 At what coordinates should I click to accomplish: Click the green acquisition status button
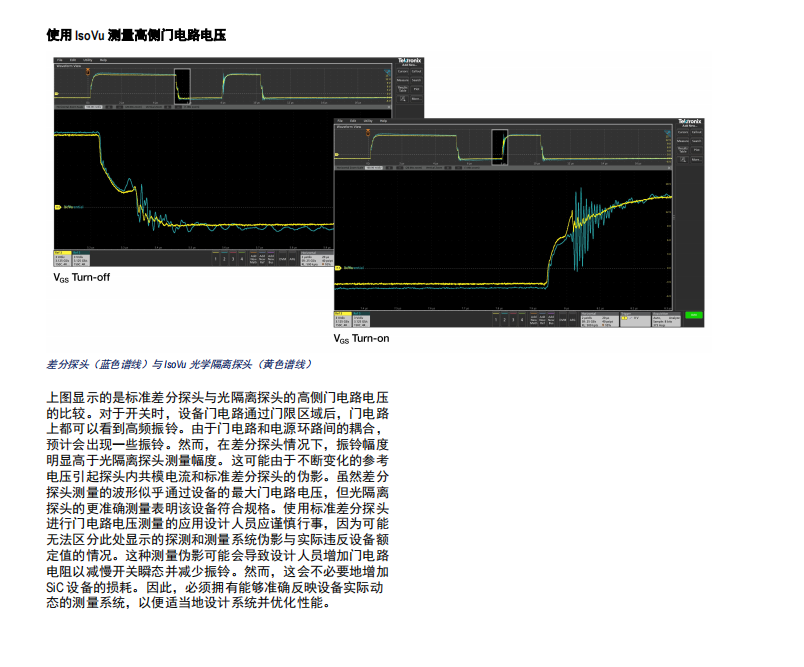point(693,315)
